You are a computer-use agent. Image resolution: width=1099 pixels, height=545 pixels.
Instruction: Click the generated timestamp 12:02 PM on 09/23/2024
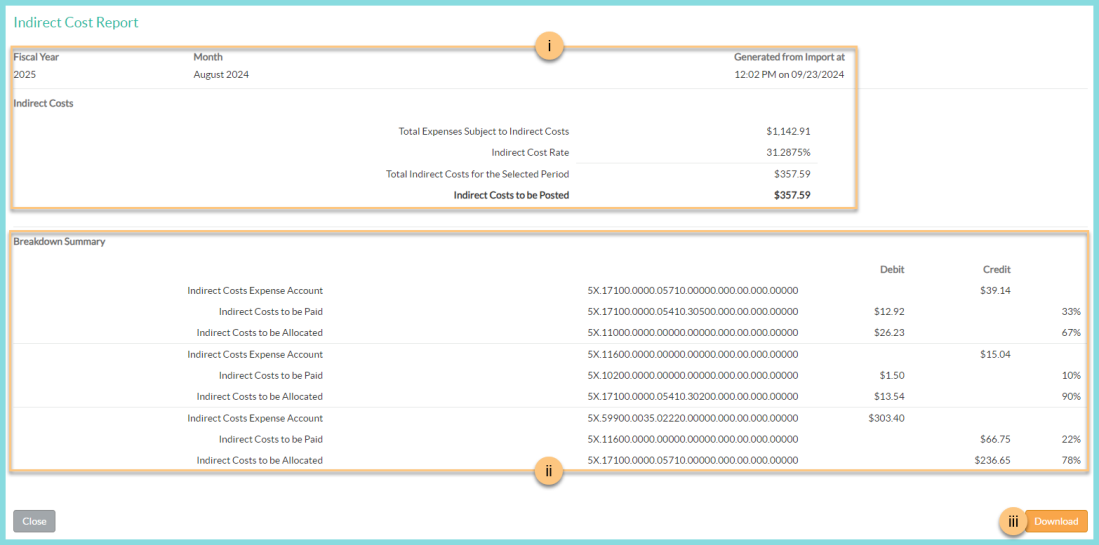pyautogui.click(x=789, y=74)
